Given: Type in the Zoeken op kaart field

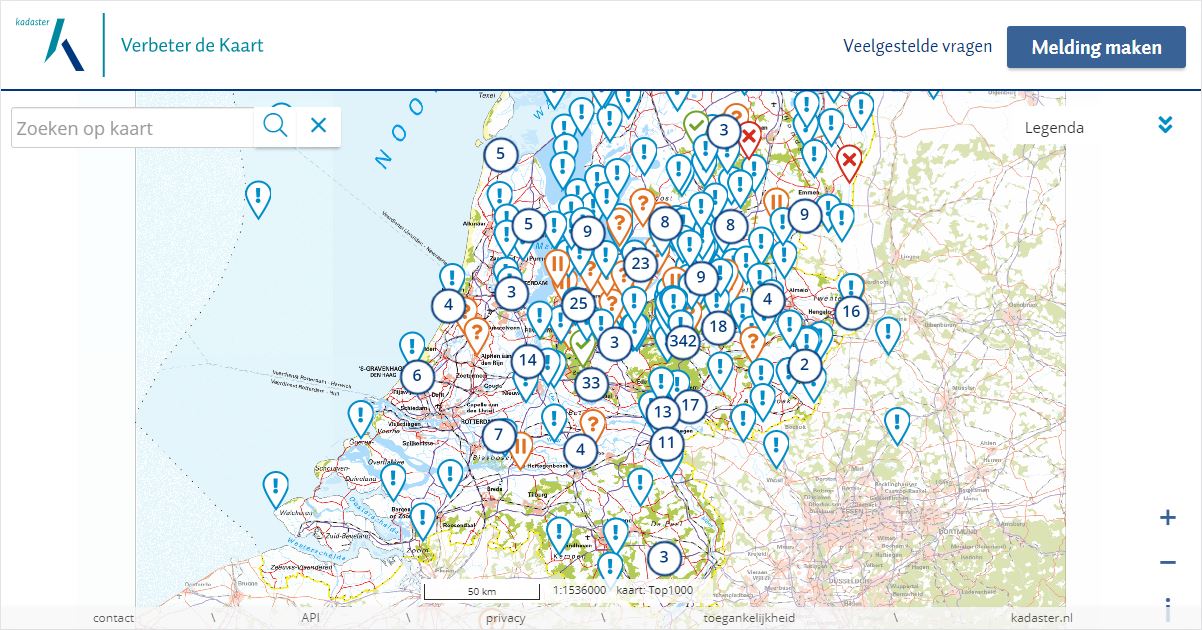Looking at the screenshot, I should (132, 128).
